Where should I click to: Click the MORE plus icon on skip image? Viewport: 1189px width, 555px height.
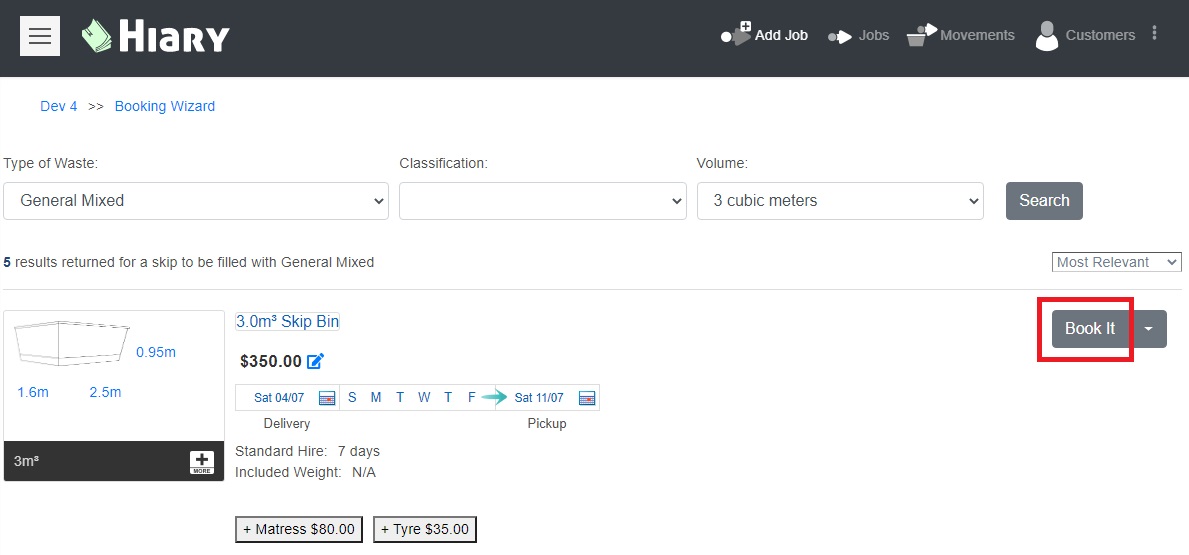click(202, 462)
